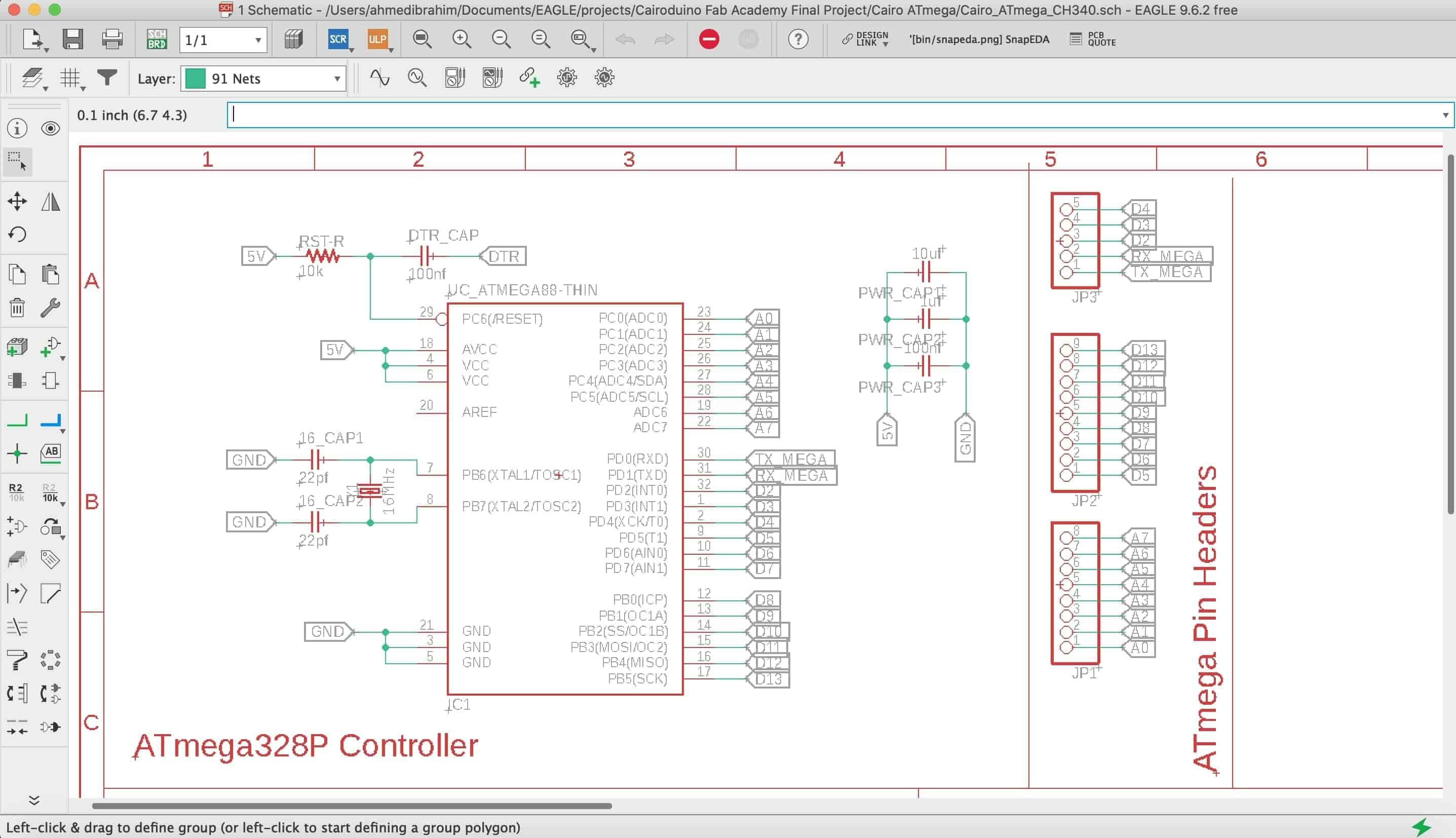1456x838 pixels.
Task: Select the Name (R2 10k) tool
Action: point(16,492)
